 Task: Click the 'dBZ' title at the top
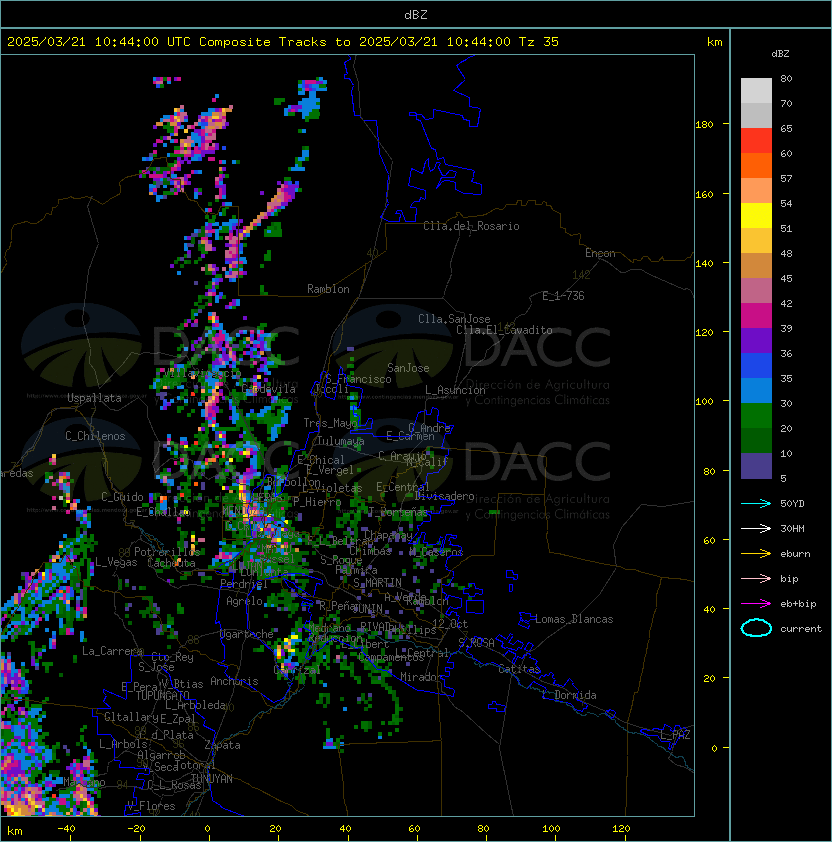[x=416, y=15]
